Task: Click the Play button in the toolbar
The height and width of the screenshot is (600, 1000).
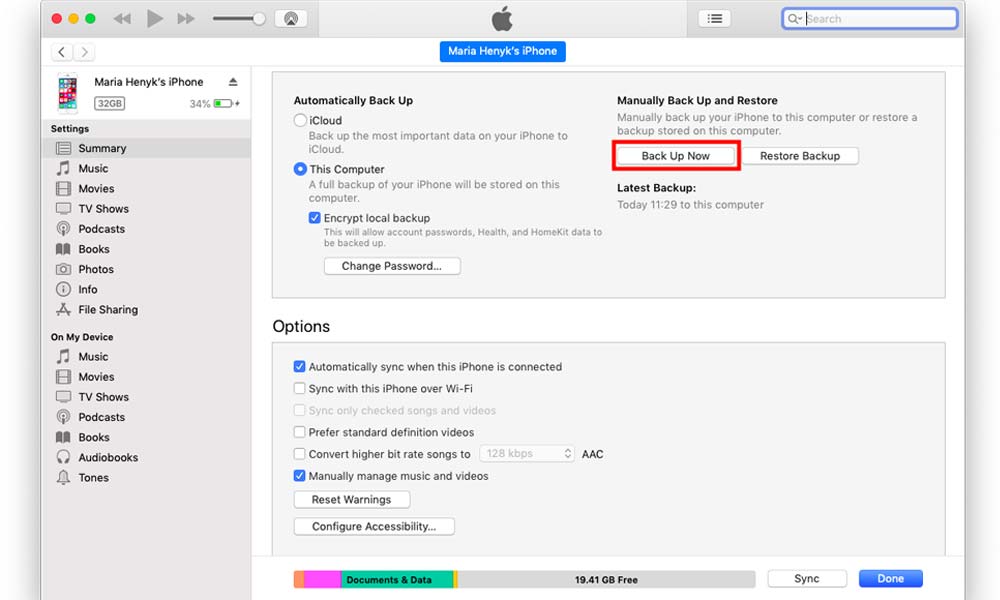Action: tap(154, 19)
